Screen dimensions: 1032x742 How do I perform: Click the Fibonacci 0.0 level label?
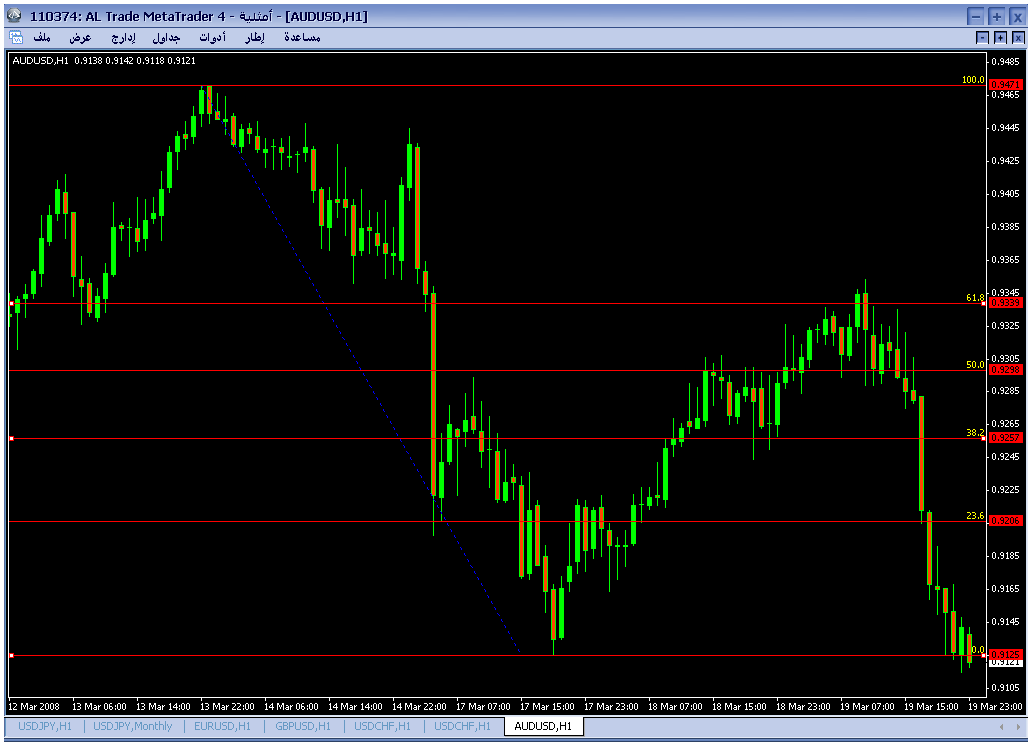978,650
